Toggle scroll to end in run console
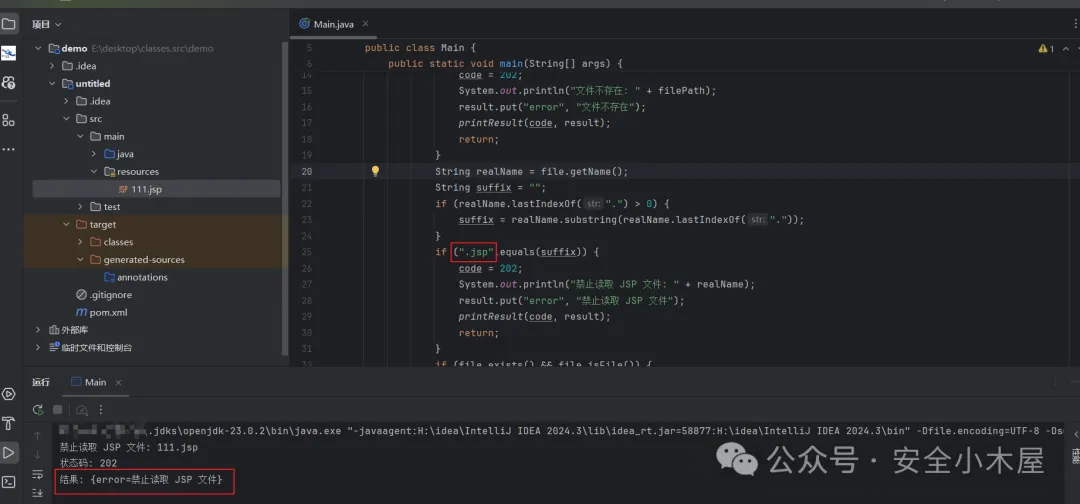 click(x=38, y=492)
